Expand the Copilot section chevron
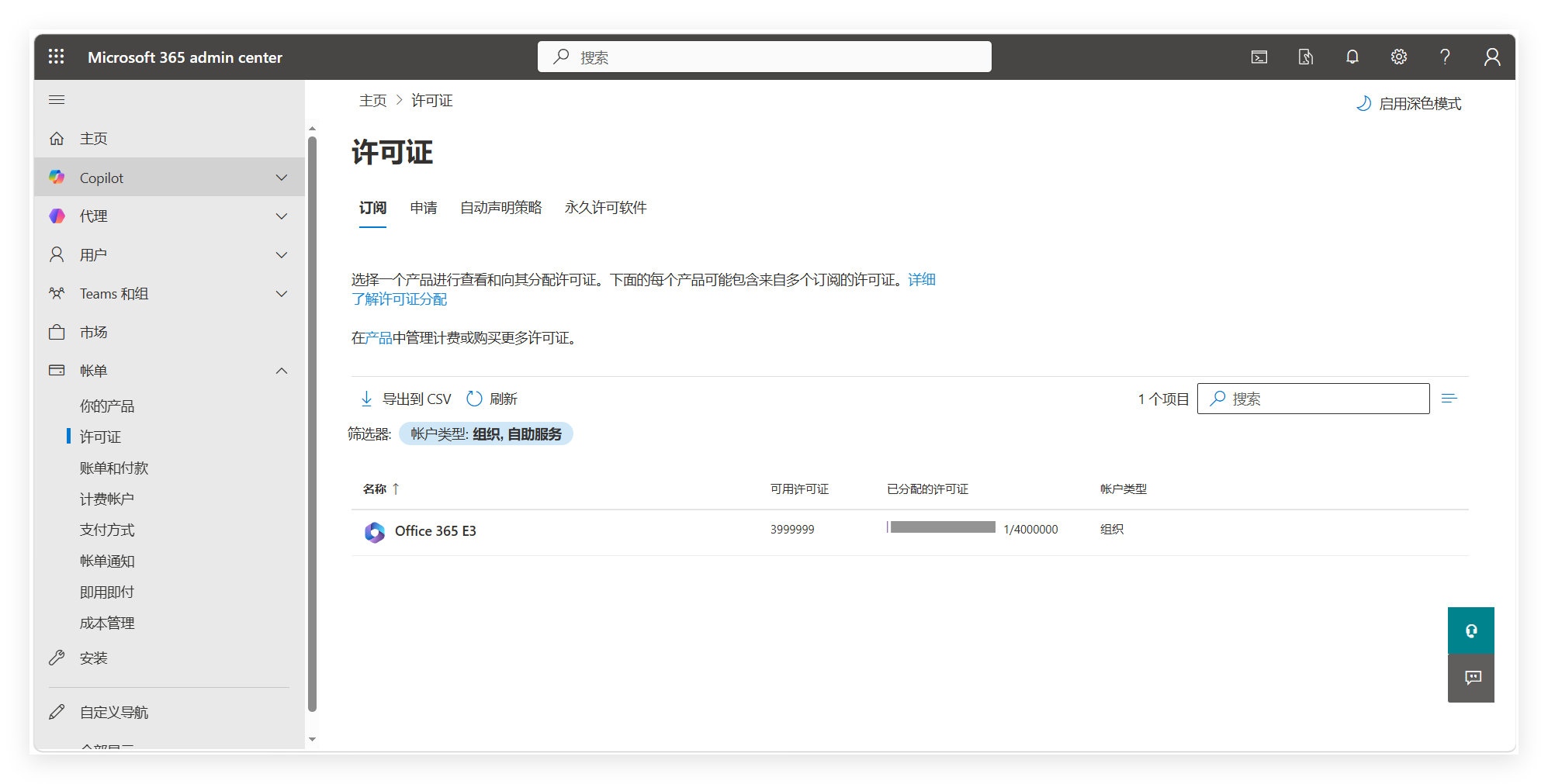This screenshot has width=1548, height=784. tap(282, 178)
